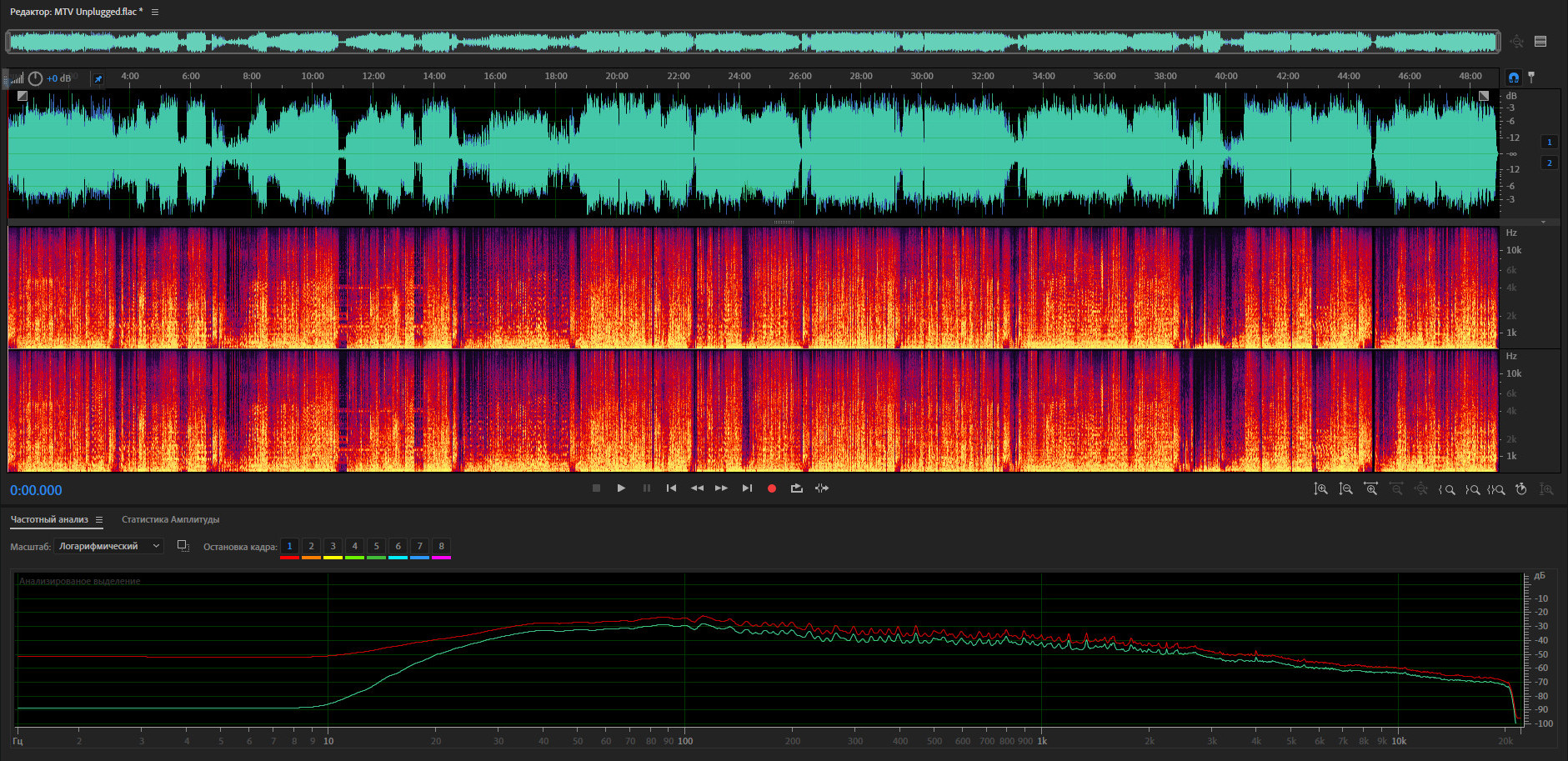This screenshot has width=1568, height=761.
Task: Switch to Статистика Амплитуды tab
Action: [170, 519]
